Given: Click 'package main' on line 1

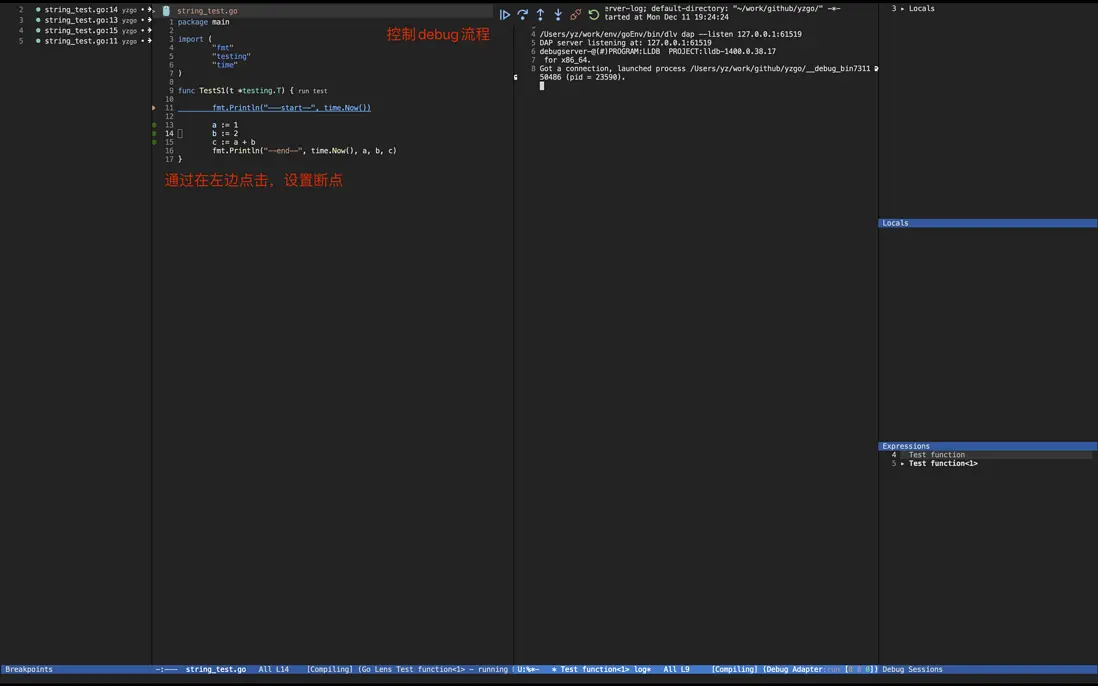Looking at the screenshot, I should pos(203,22).
